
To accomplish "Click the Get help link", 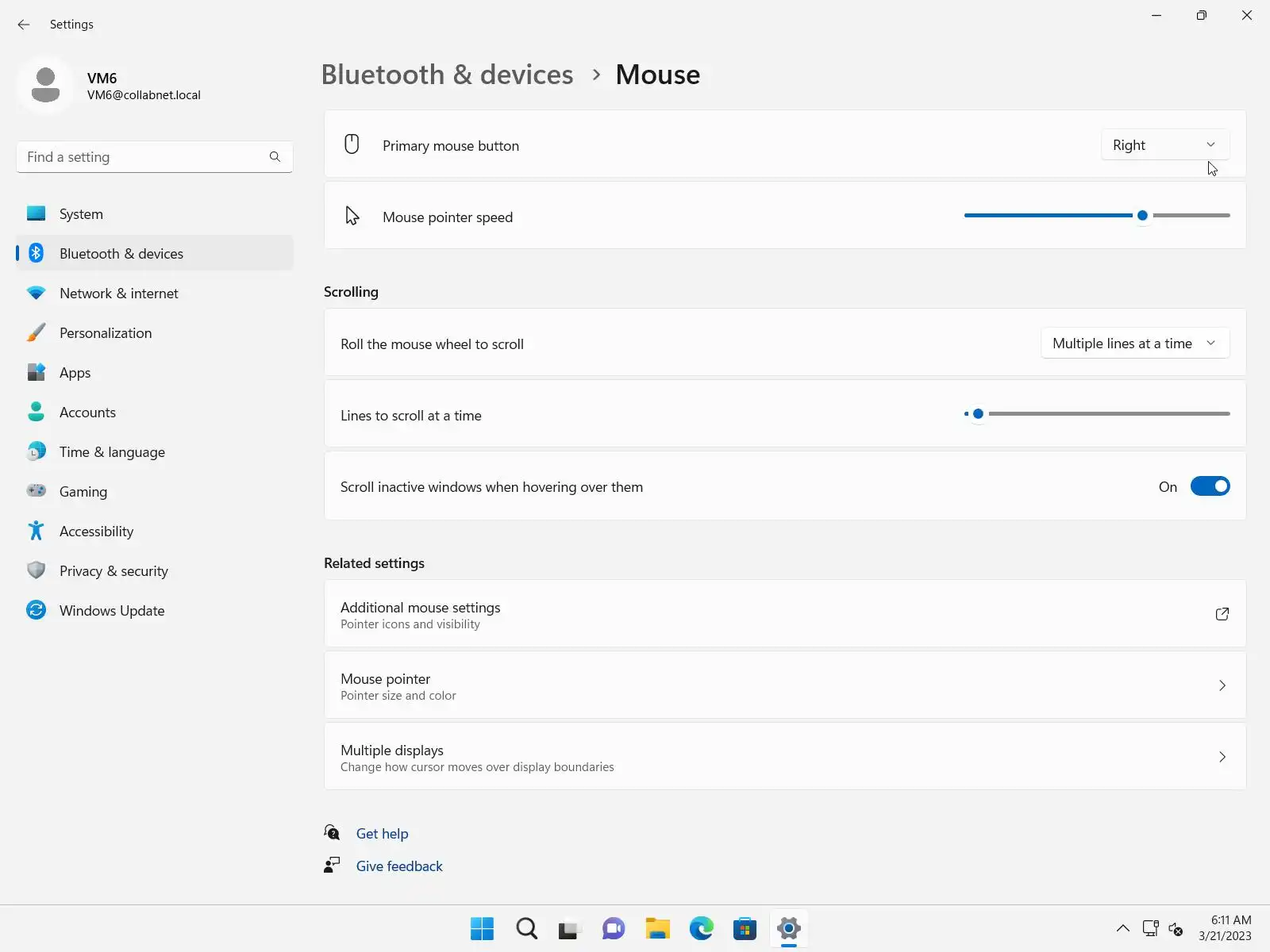I will click(x=382, y=834).
